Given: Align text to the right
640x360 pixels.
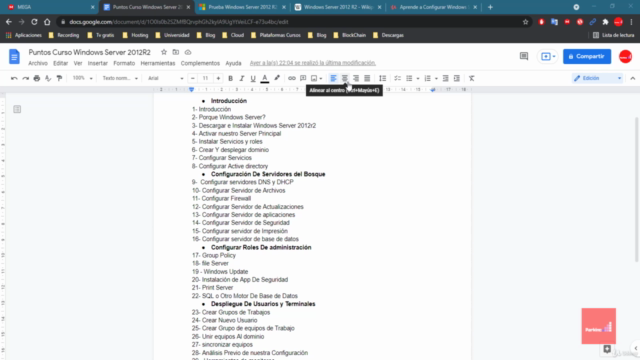Looking at the screenshot, I should [356, 78].
